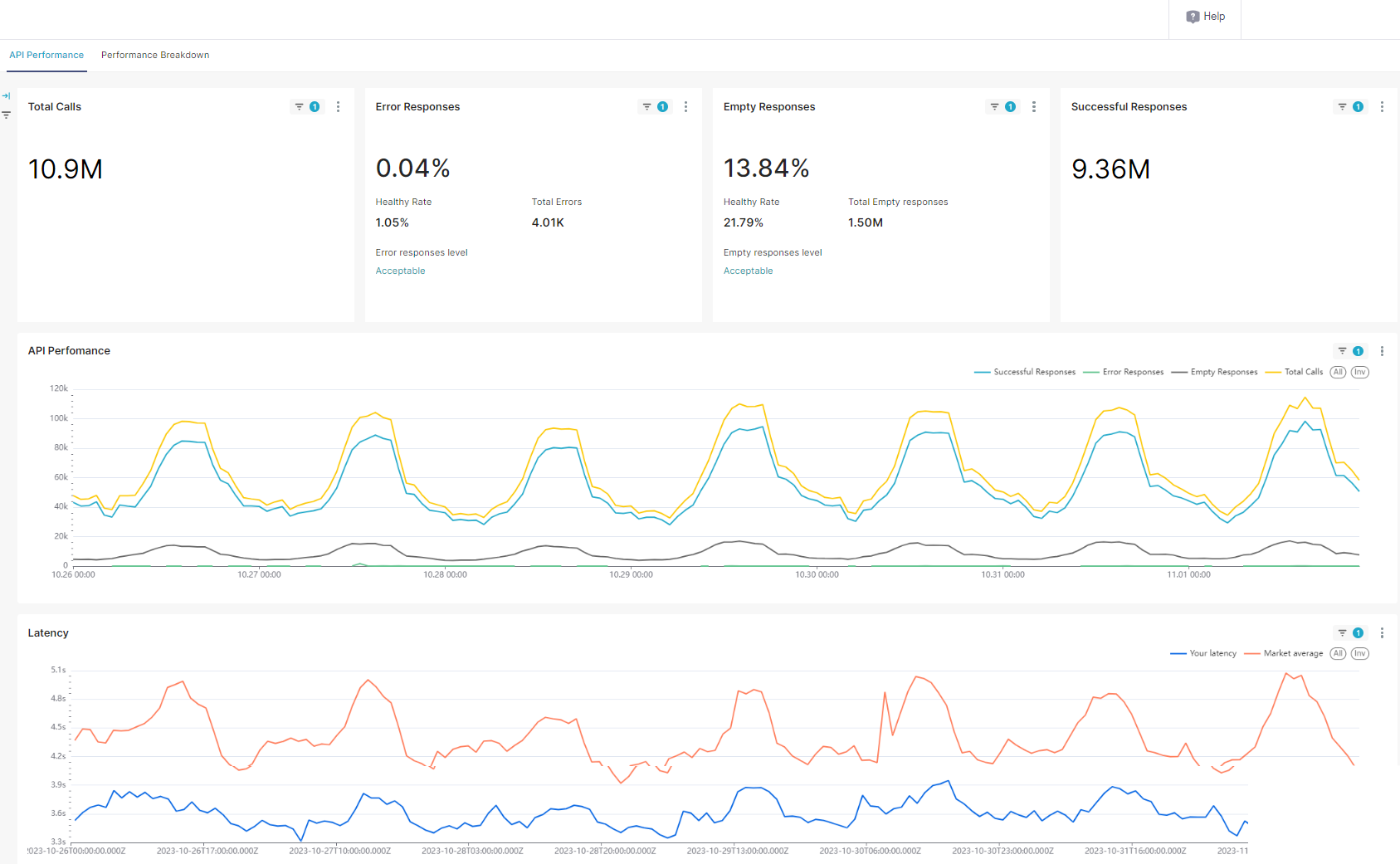This screenshot has height=864, width=1400.
Task: Open Latency chart options menu
Action: [x=1382, y=633]
